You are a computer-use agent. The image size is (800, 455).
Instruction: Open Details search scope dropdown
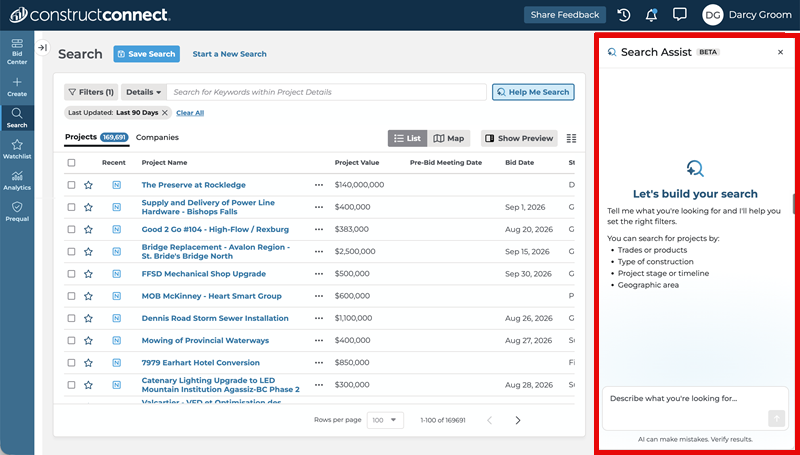point(143,92)
